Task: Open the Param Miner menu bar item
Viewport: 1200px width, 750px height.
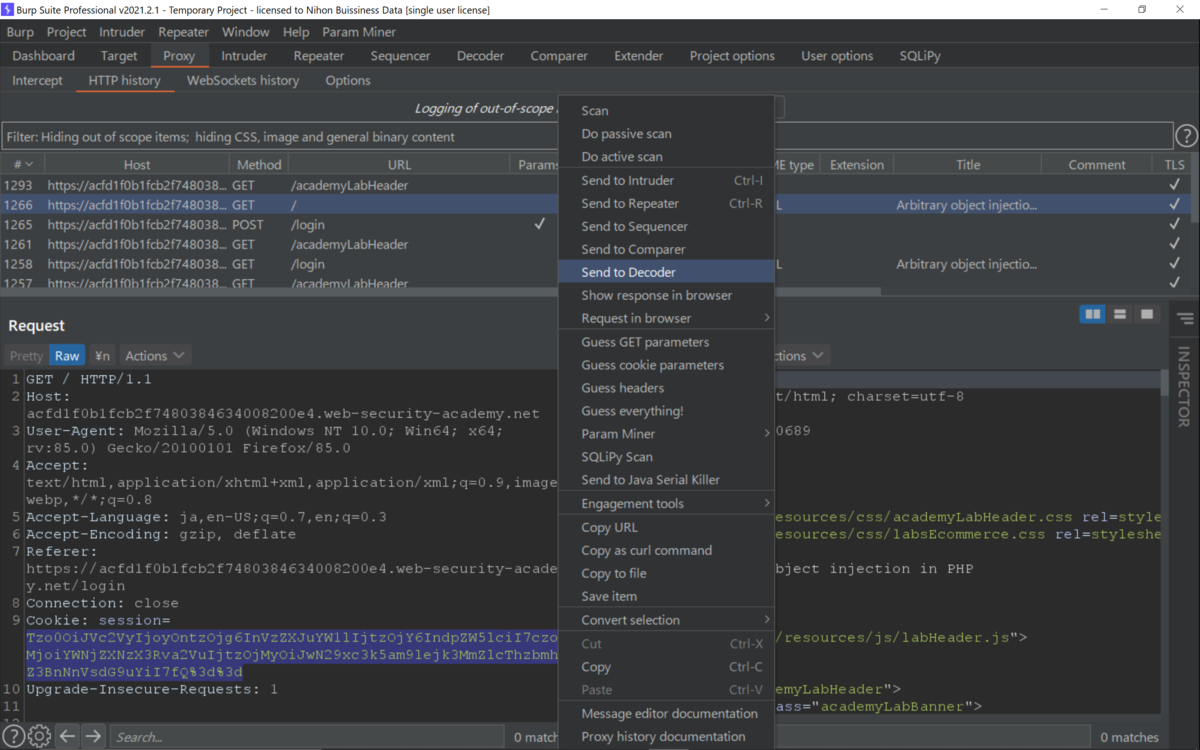Action: point(359,32)
